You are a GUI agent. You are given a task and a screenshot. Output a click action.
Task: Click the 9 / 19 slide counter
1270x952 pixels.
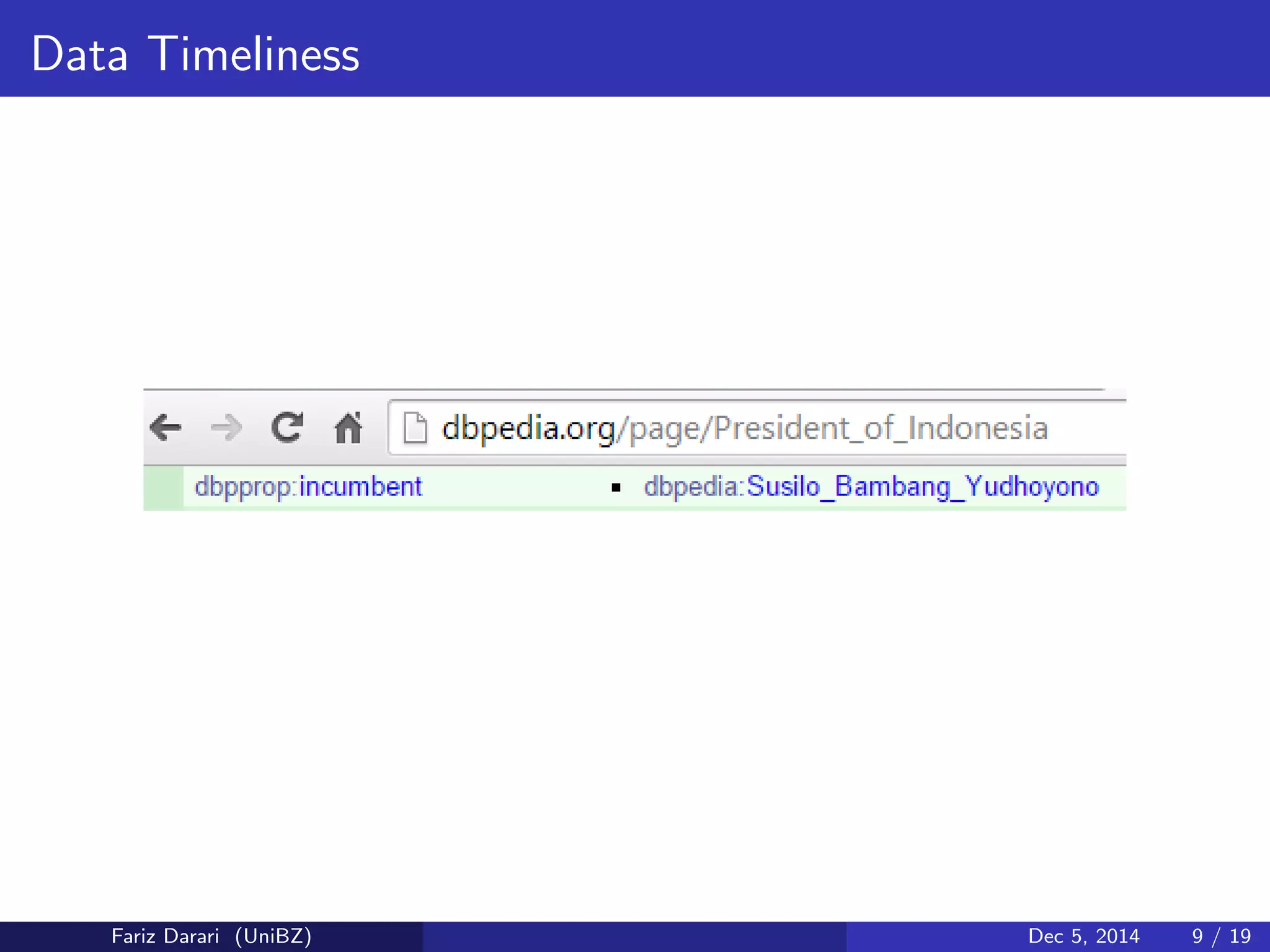pyautogui.click(x=1221, y=936)
